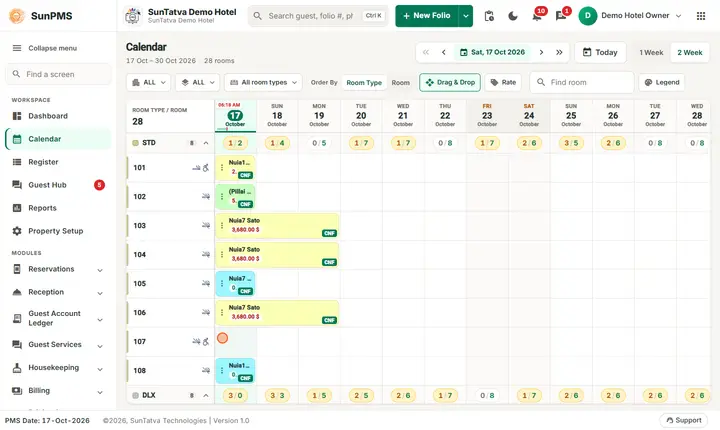
Task: Focus the guest search field
Action: [318, 16]
